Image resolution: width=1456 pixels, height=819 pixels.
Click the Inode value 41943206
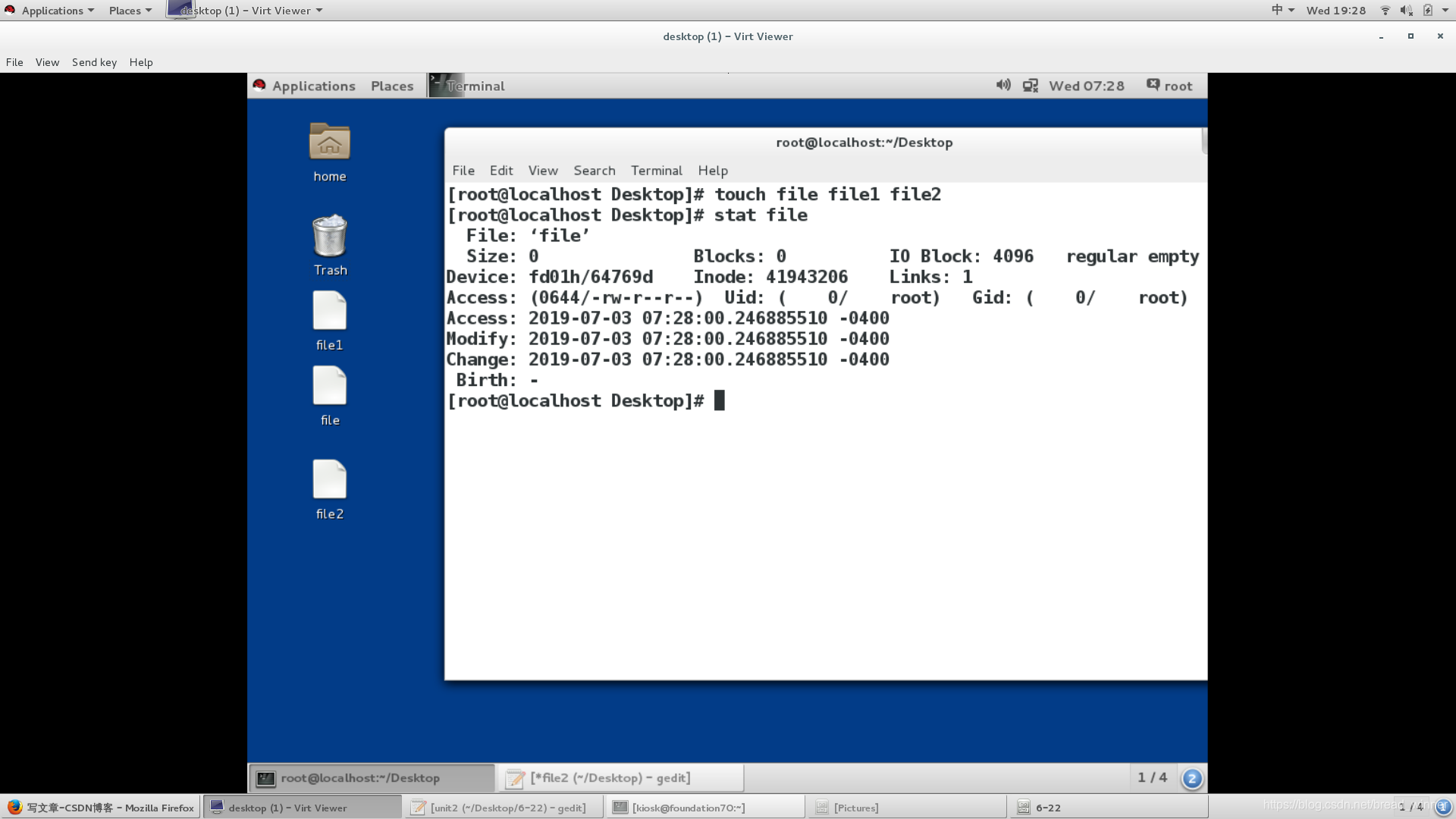tap(807, 277)
